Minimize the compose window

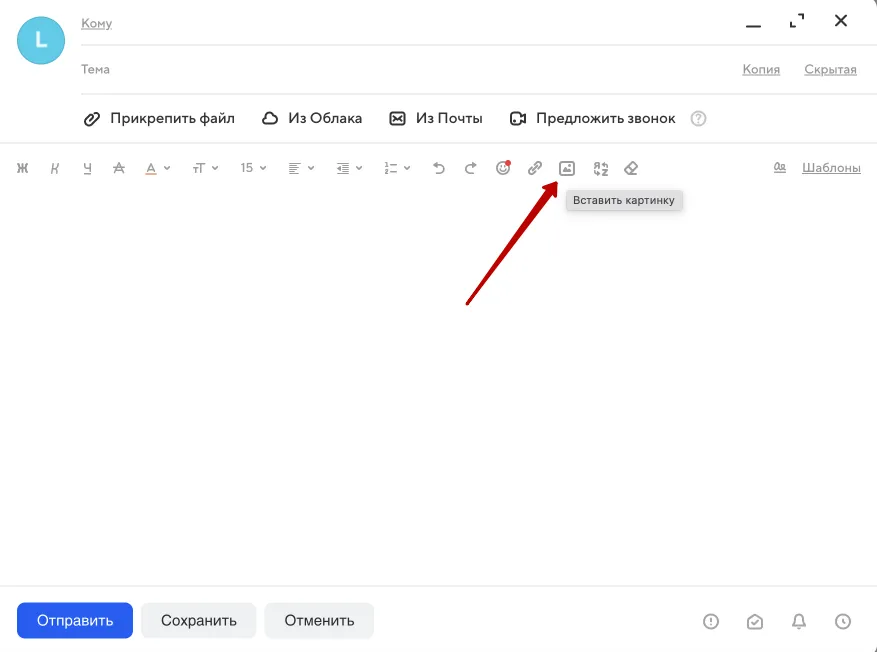753,26
